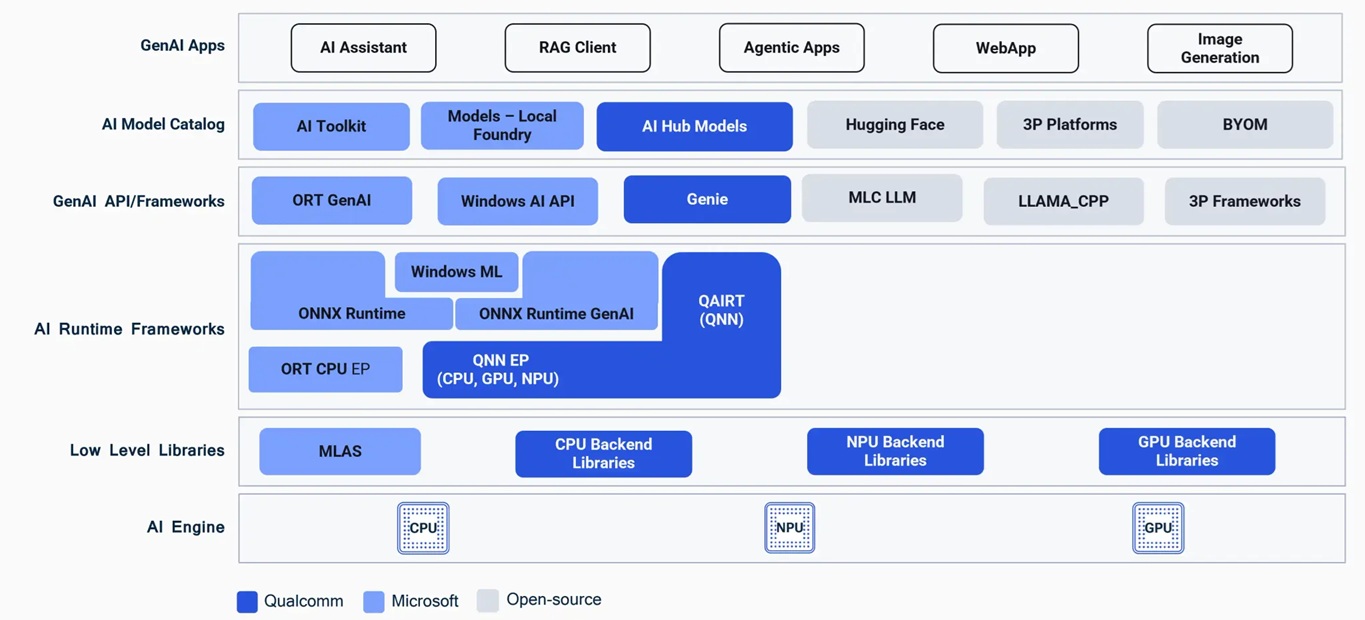Click the ONNX Runtime block
The image size is (1365, 620).
pyautogui.click(x=352, y=313)
